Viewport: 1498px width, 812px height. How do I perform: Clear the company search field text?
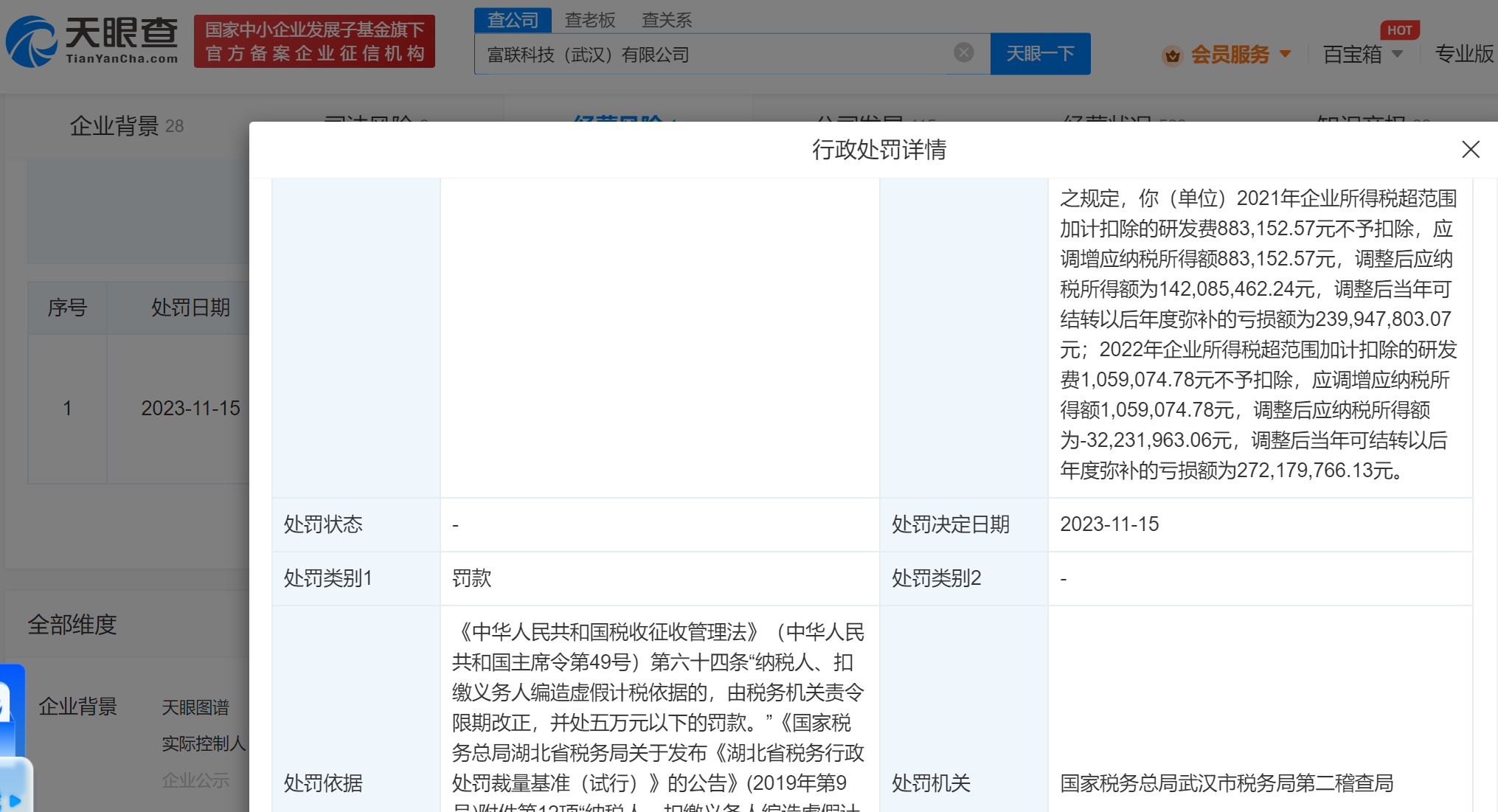click(x=963, y=52)
